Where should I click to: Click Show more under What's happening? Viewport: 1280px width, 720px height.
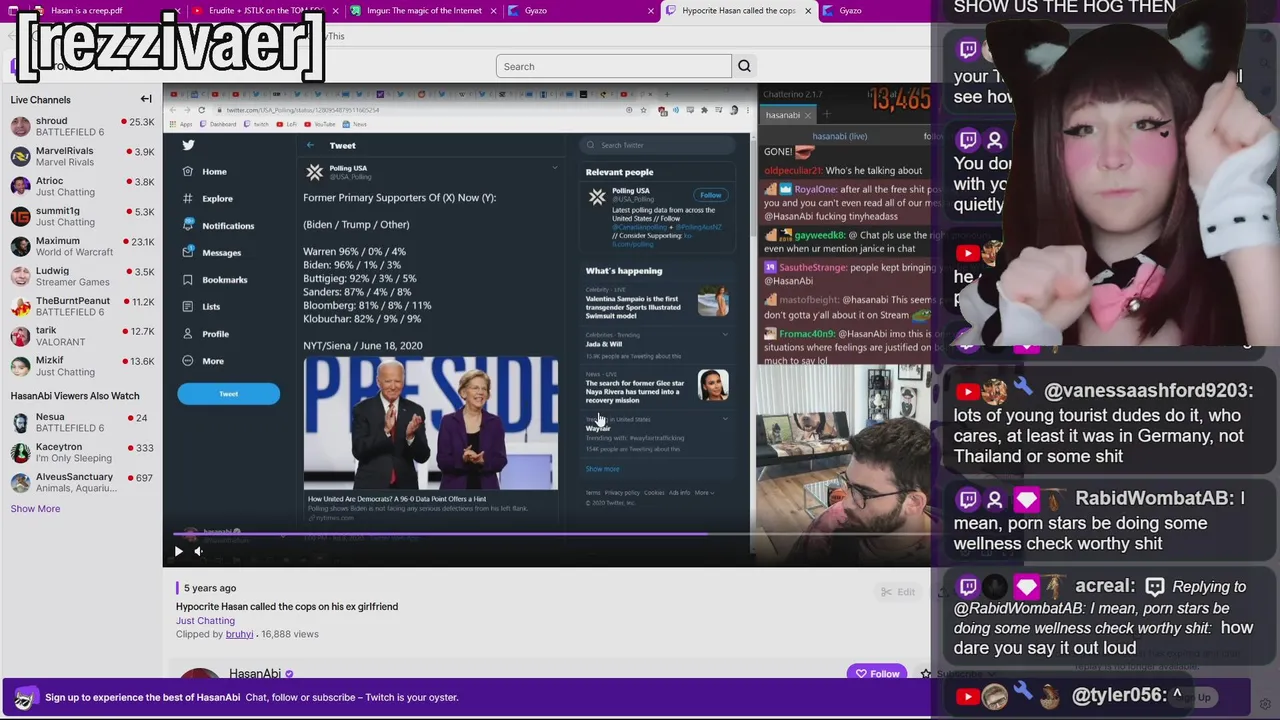tap(602, 469)
